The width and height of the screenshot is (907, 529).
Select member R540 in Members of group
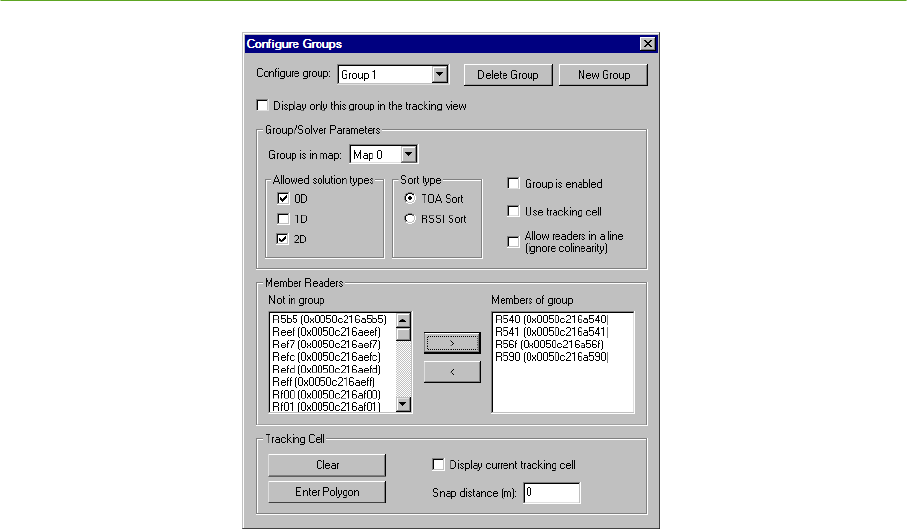[x=563, y=319]
